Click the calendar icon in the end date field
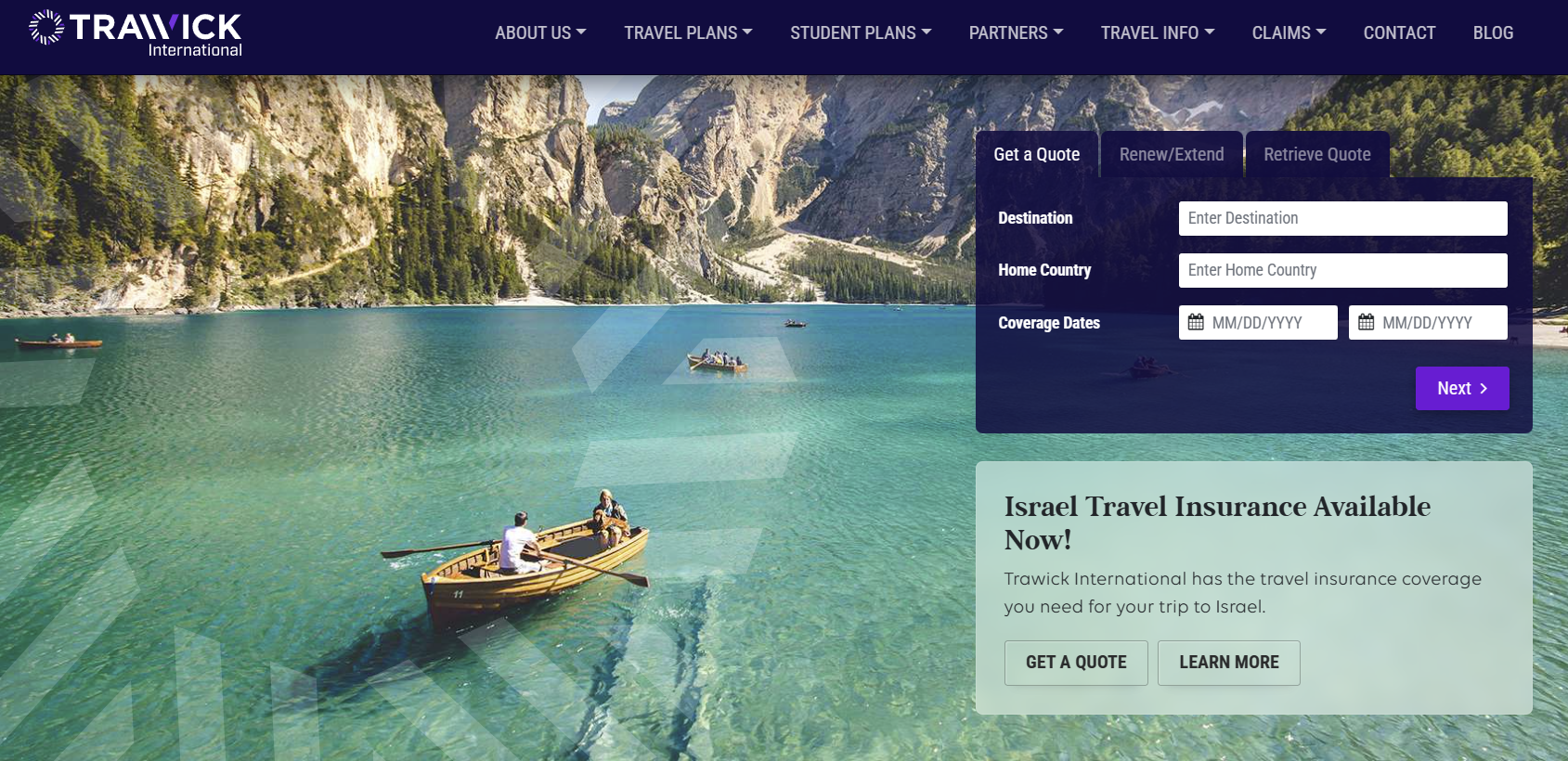1568x761 pixels. [1366, 322]
